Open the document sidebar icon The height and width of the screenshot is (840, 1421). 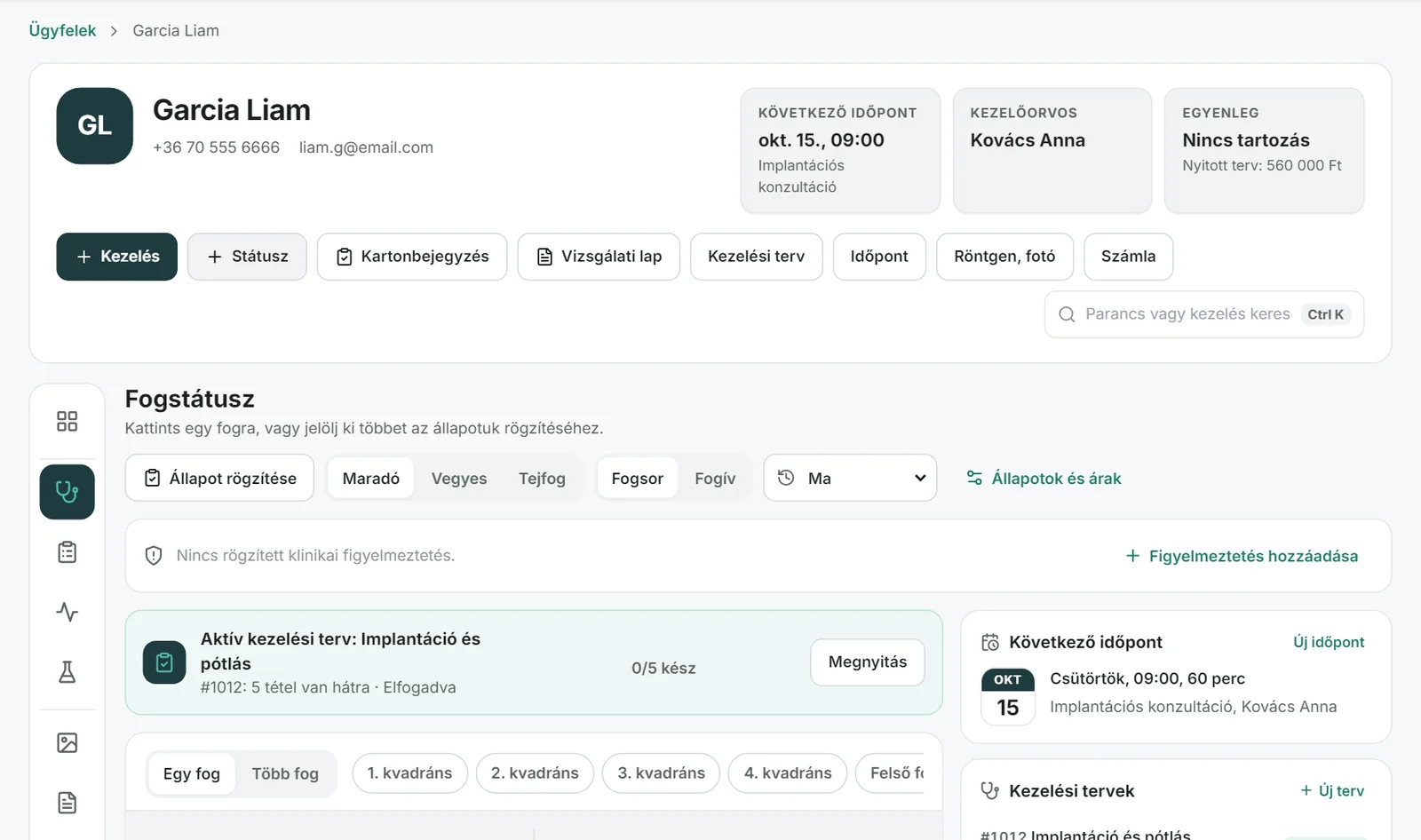[x=67, y=804]
